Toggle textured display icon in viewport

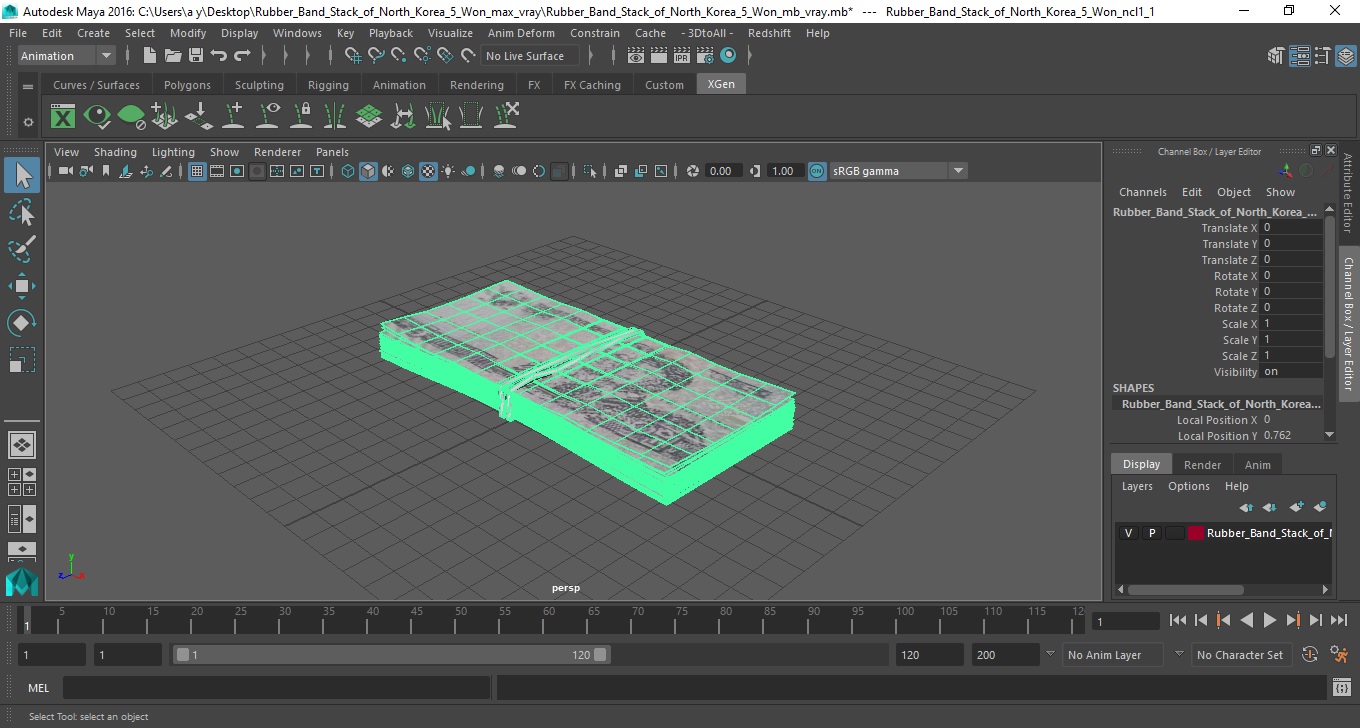428,171
